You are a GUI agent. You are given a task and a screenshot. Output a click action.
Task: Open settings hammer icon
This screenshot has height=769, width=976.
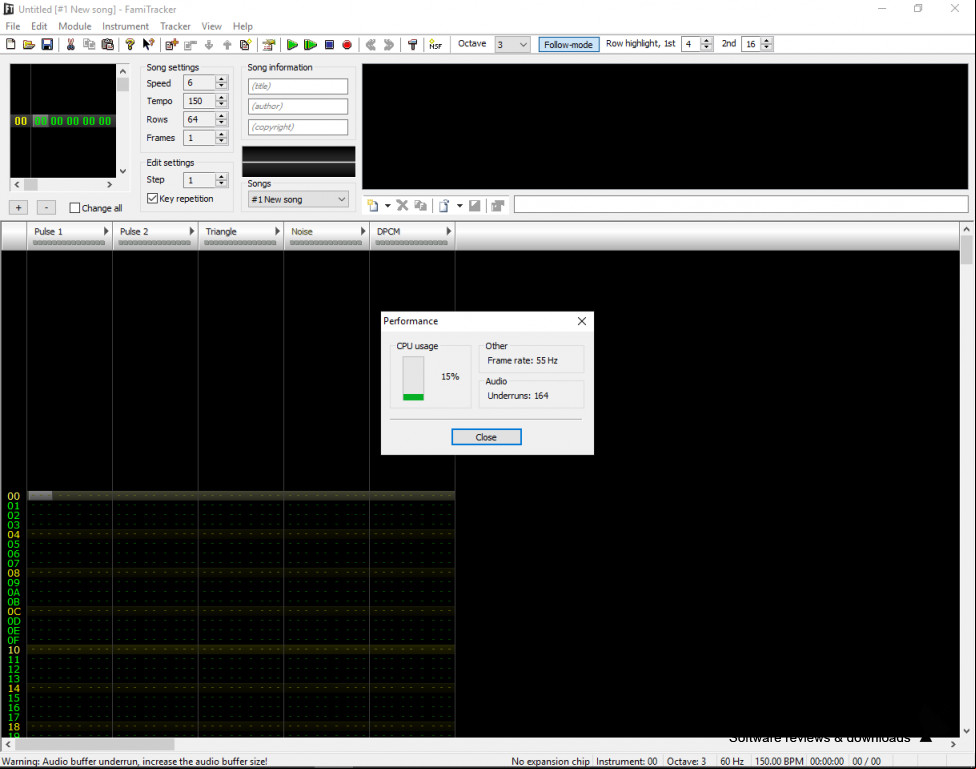412,44
